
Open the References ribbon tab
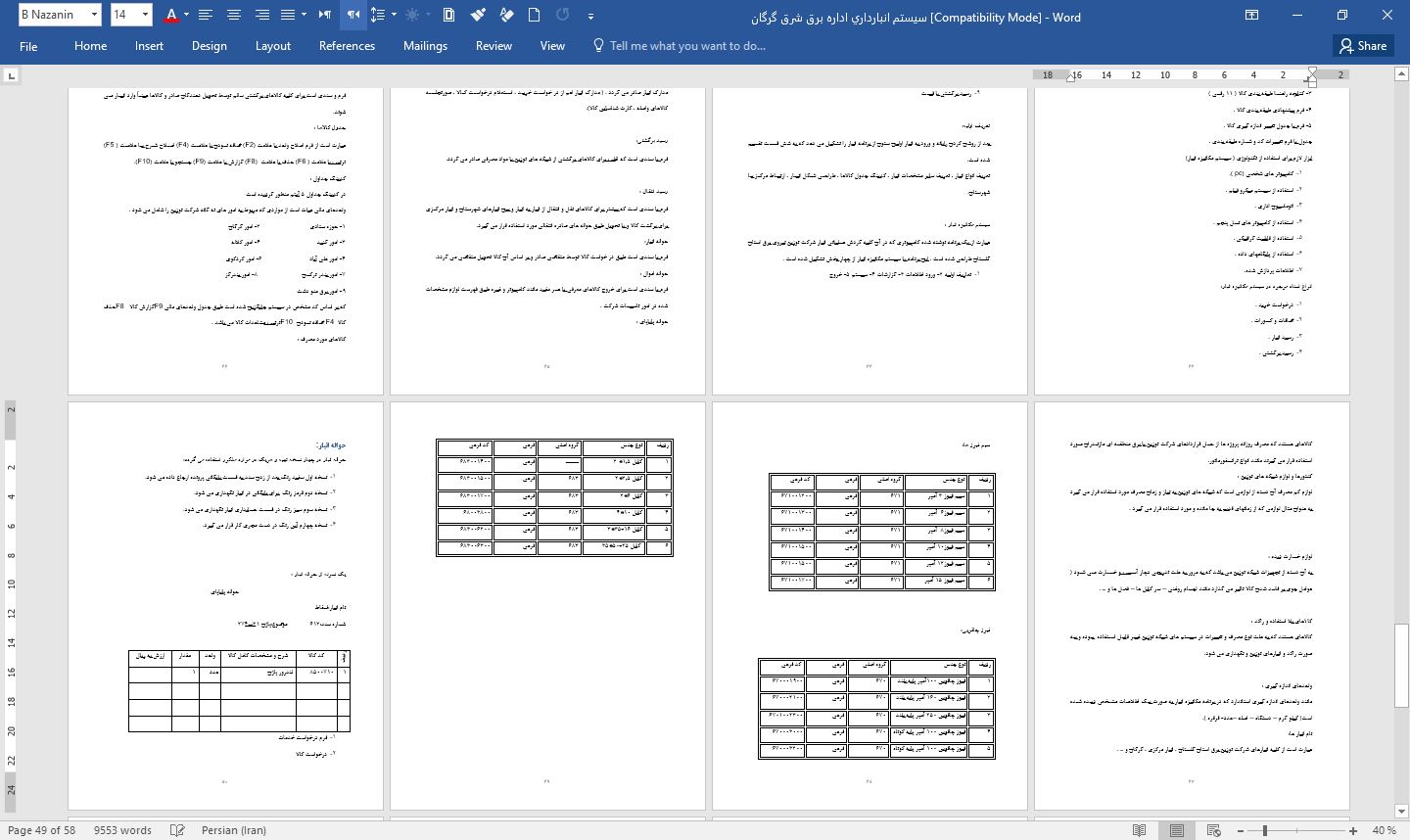[347, 46]
